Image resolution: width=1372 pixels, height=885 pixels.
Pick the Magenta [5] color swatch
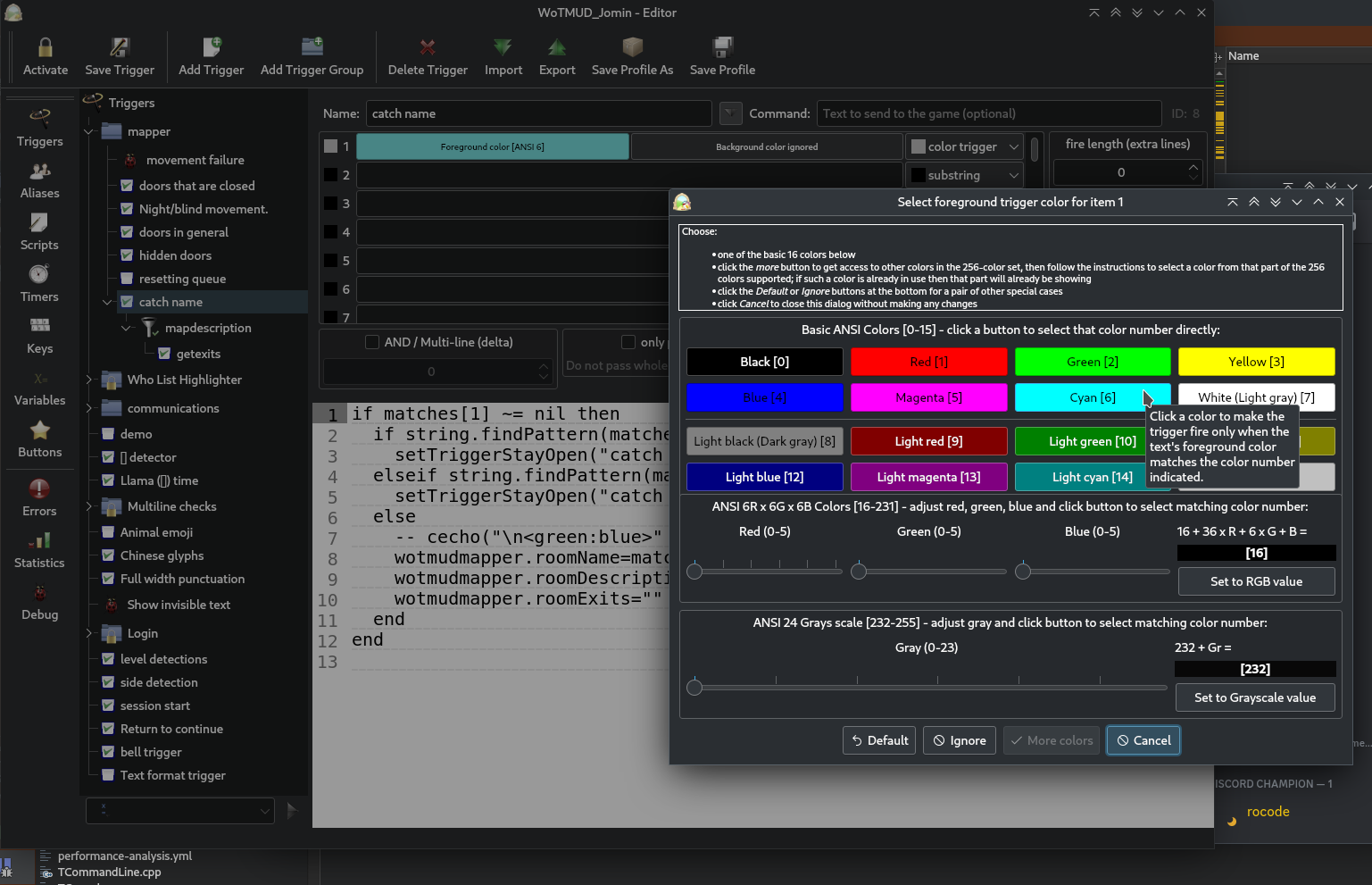[928, 397]
